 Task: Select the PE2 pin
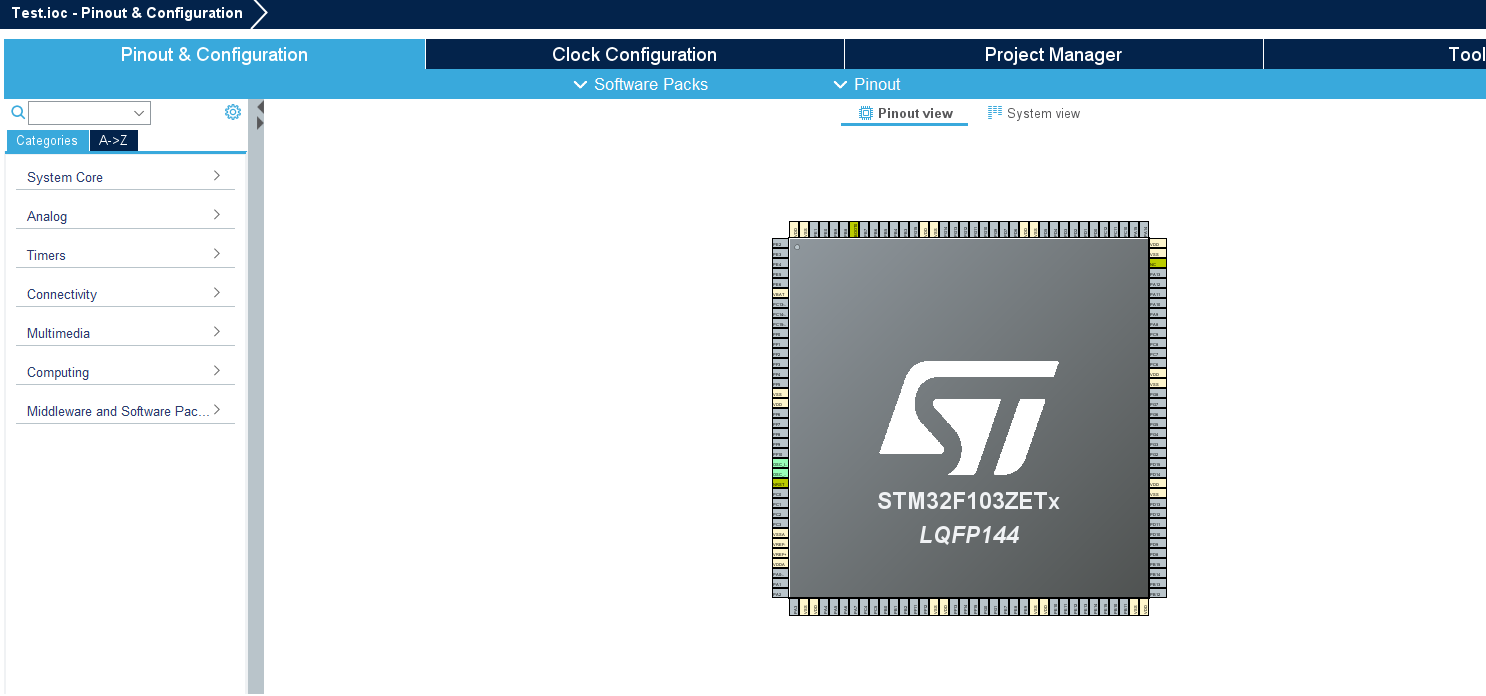[x=780, y=243]
